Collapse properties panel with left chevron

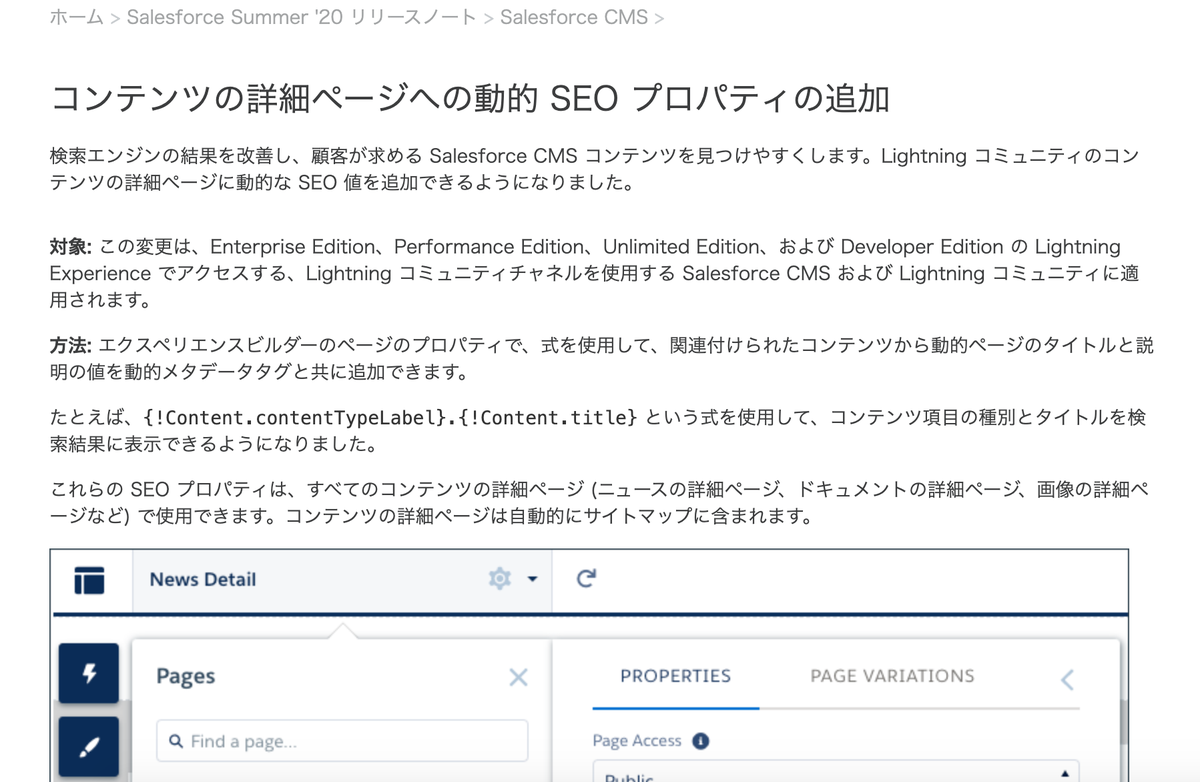(1067, 680)
